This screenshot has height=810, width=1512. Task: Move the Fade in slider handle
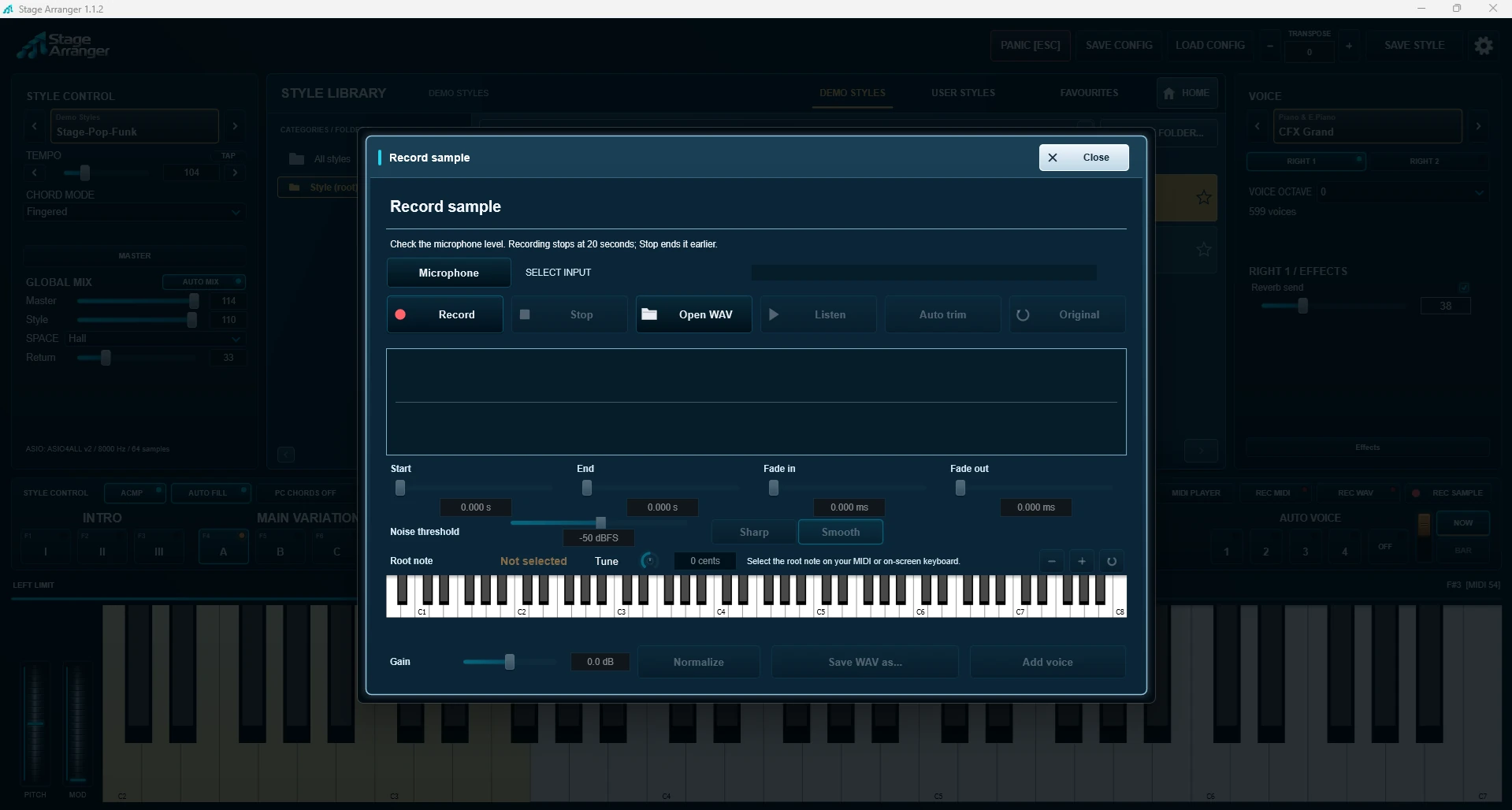774,488
